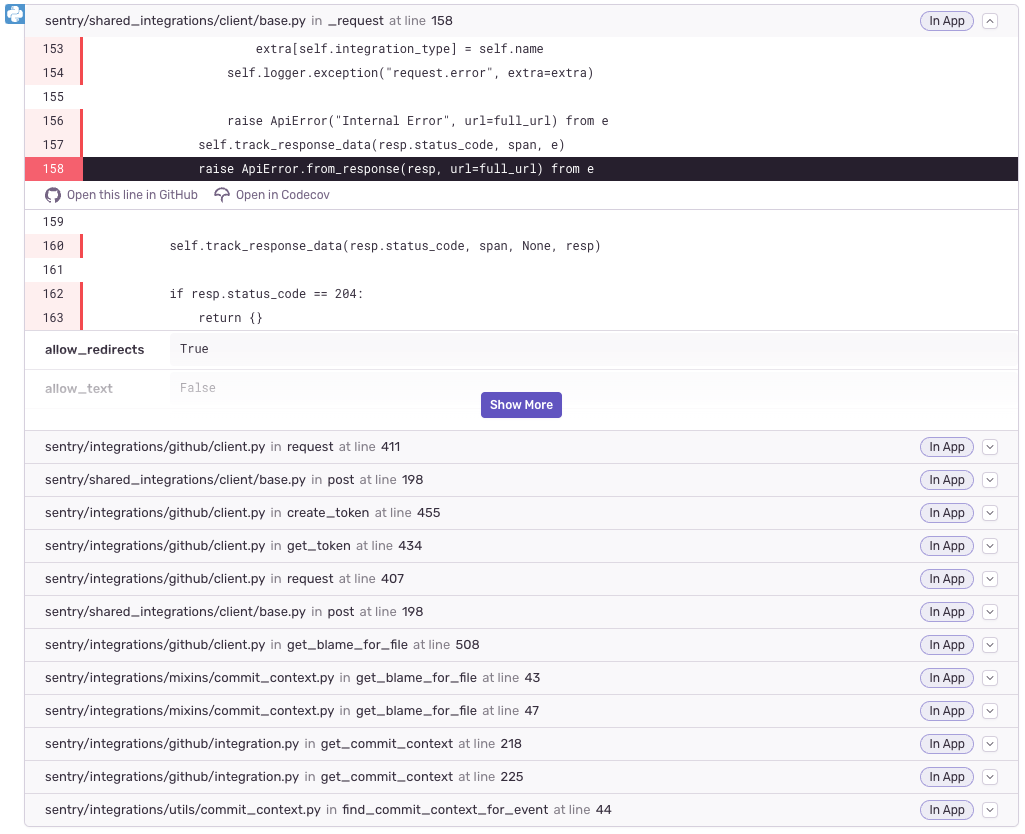Click In App tag on create_token frame
The image size is (1025, 834).
tap(947, 513)
